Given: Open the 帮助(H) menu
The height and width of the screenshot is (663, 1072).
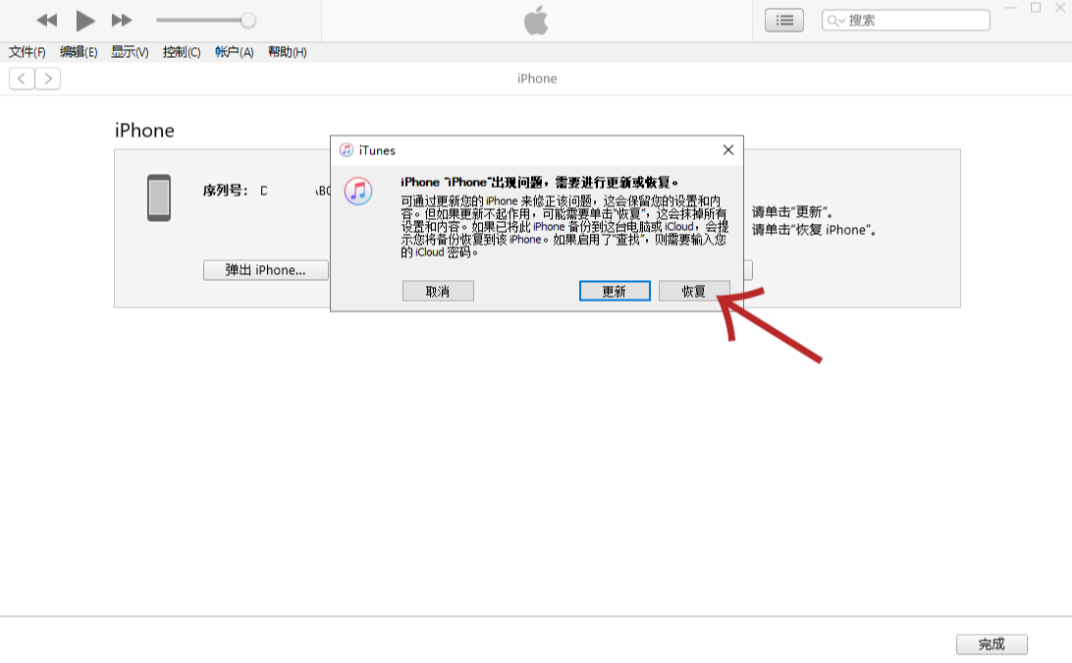Looking at the screenshot, I should click(287, 52).
